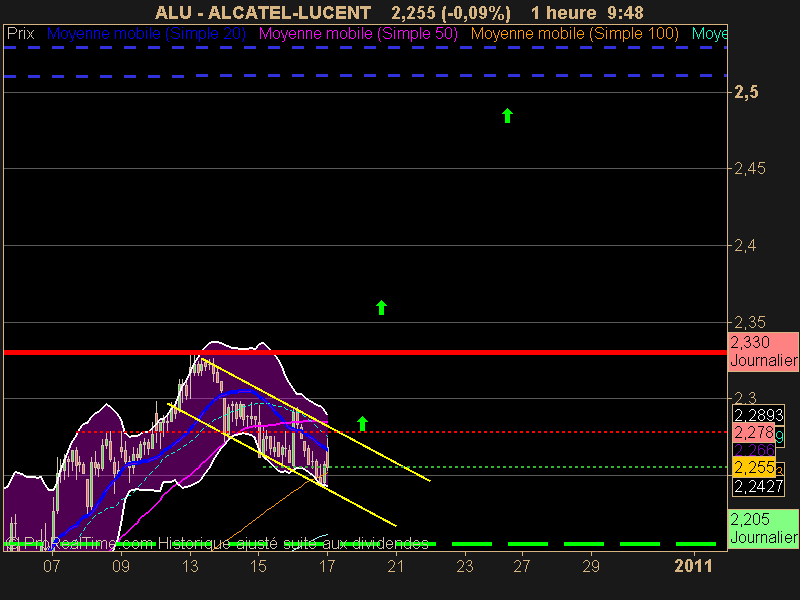Click the price value '2,255 (-0,09%)' in title
The width and height of the screenshot is (800, 600).
[x=451, y=12]
